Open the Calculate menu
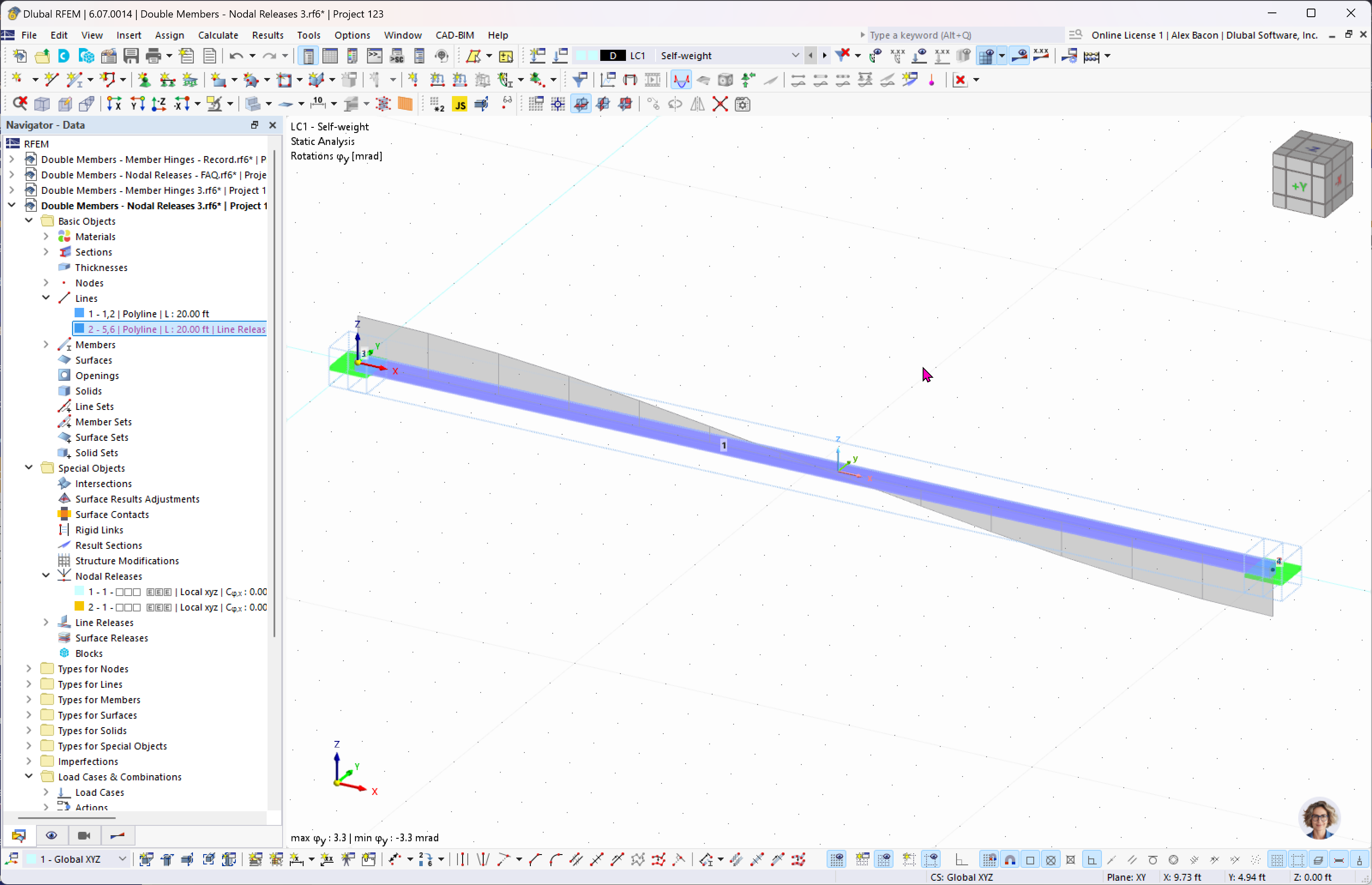This screenshot has width=1372, height=885. click(218, 35)
